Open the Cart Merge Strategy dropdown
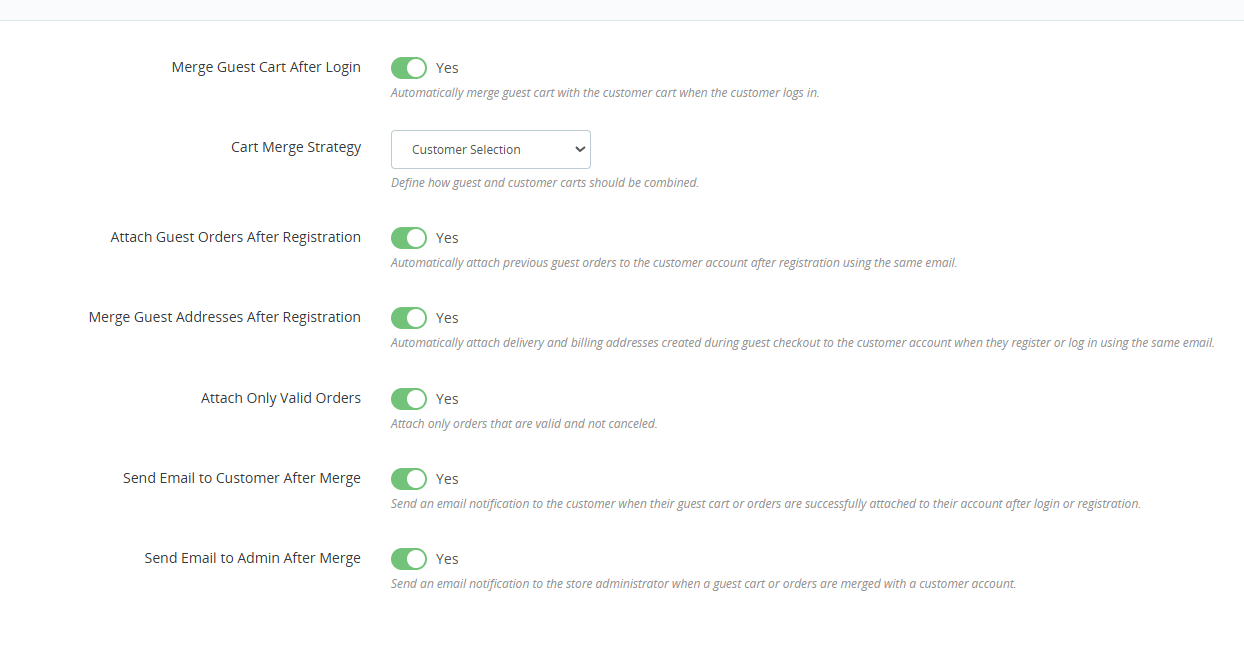 491,149
